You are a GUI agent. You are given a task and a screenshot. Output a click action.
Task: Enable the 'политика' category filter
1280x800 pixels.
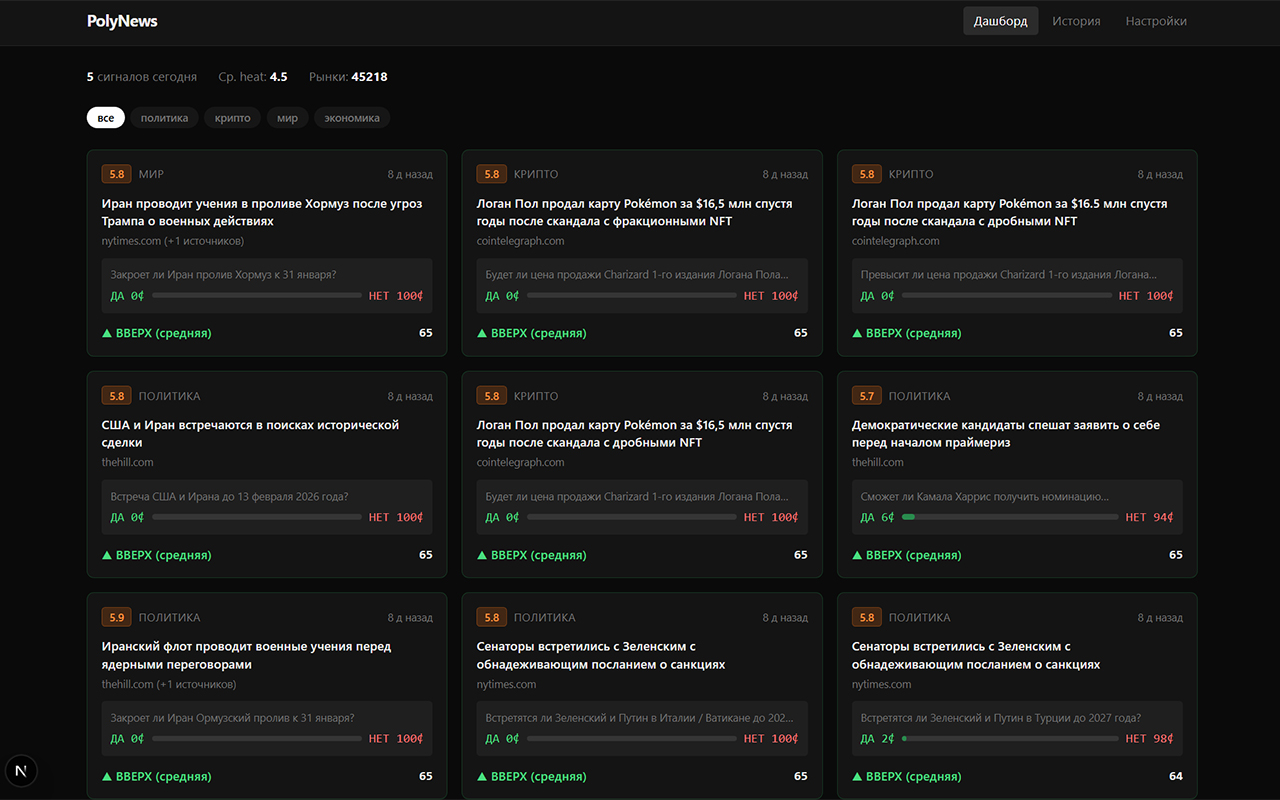point(164,118)
